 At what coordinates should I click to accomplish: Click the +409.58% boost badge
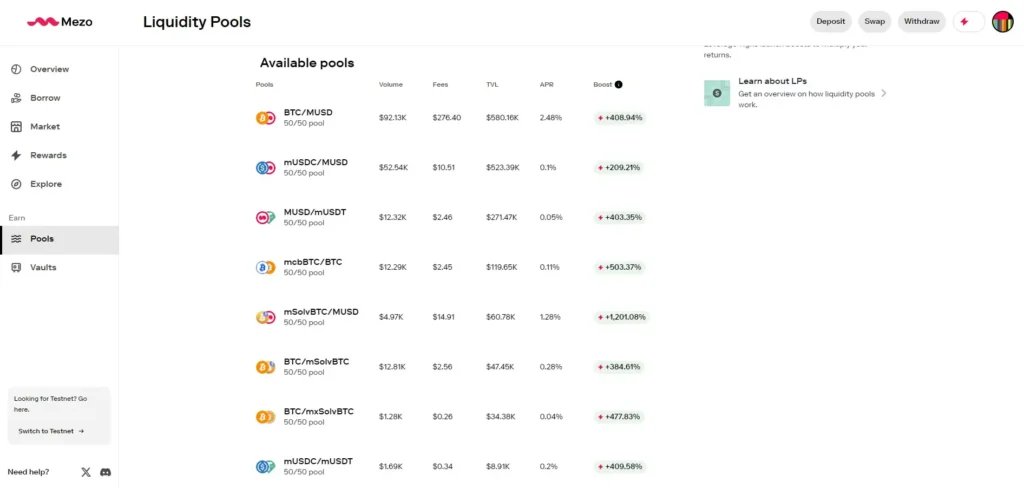click(x=620, y=467)
